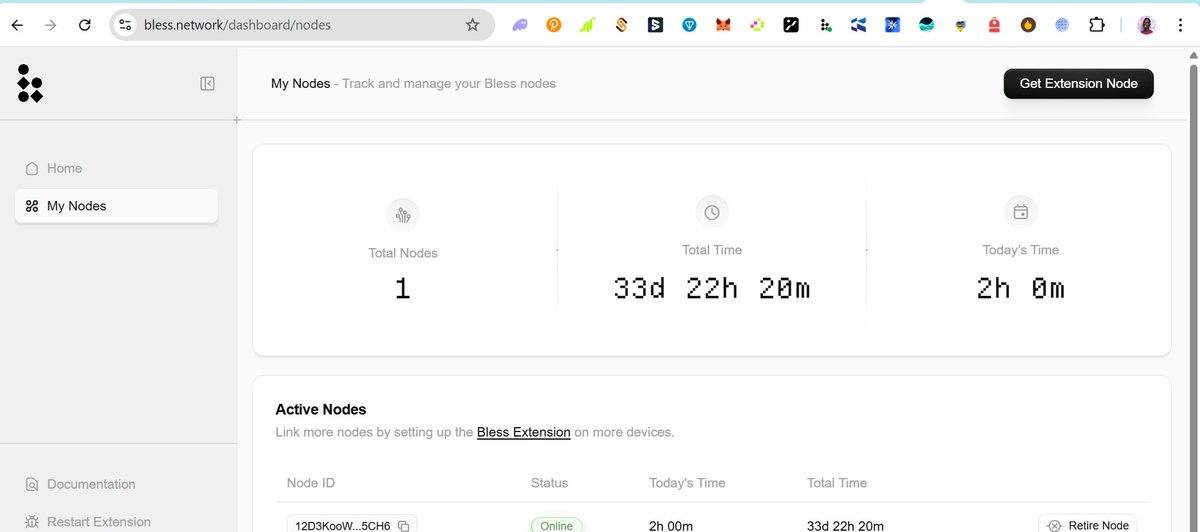
Task: Open the Chrome profile avatar
Action: (x=1146, y=25)
